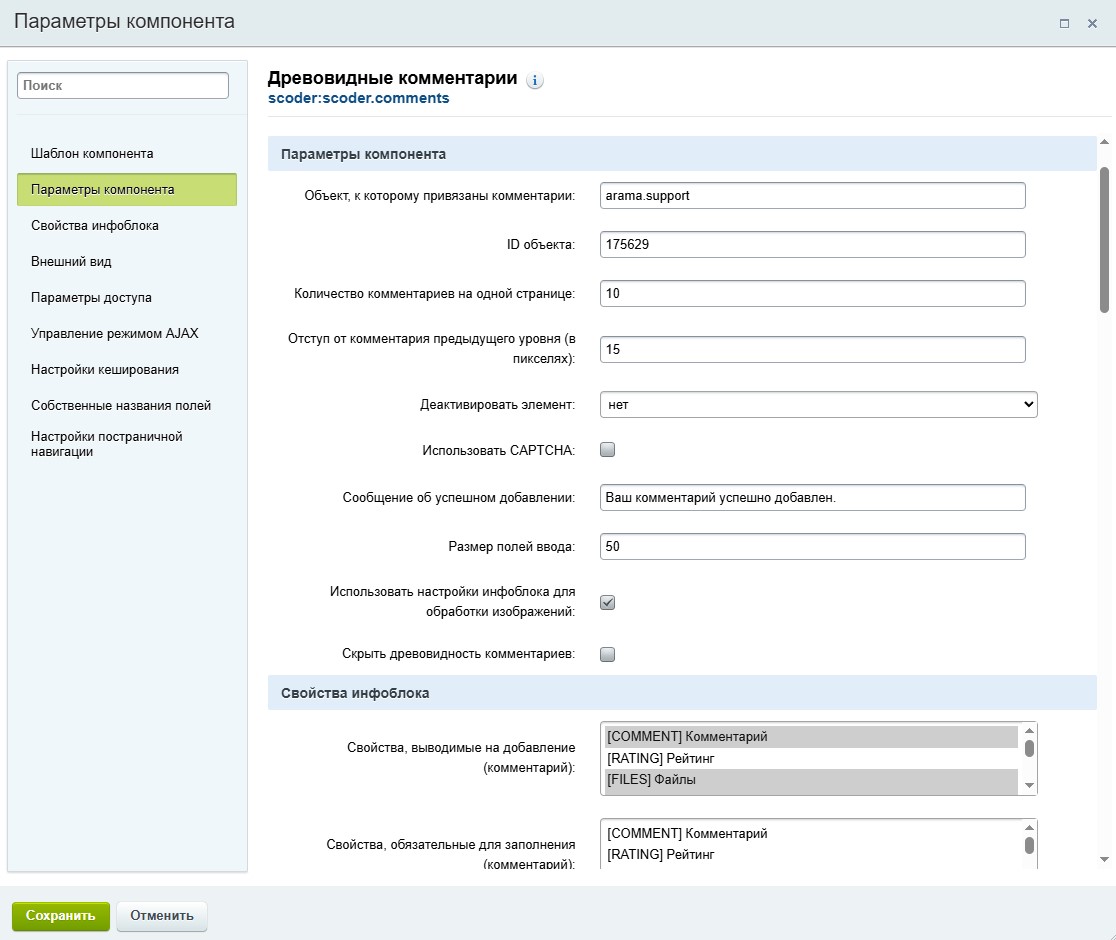Click the Сохранить button

(61, 915)
